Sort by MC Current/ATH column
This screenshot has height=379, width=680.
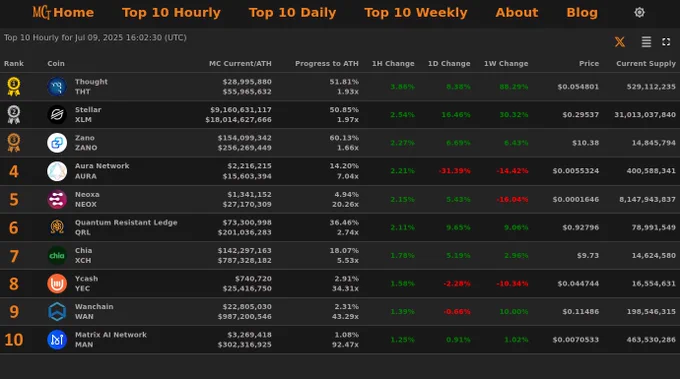pyautogui.click(x=240, y=63)
